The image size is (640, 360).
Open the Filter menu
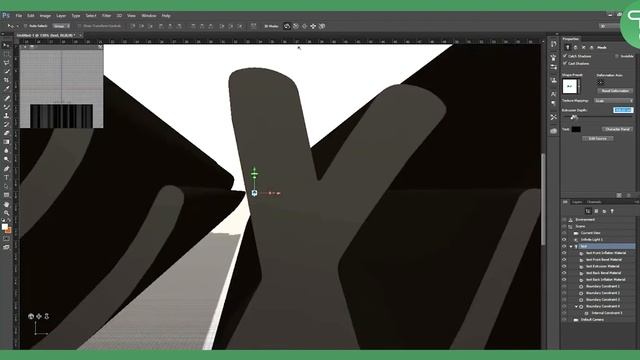coord(107,16)
